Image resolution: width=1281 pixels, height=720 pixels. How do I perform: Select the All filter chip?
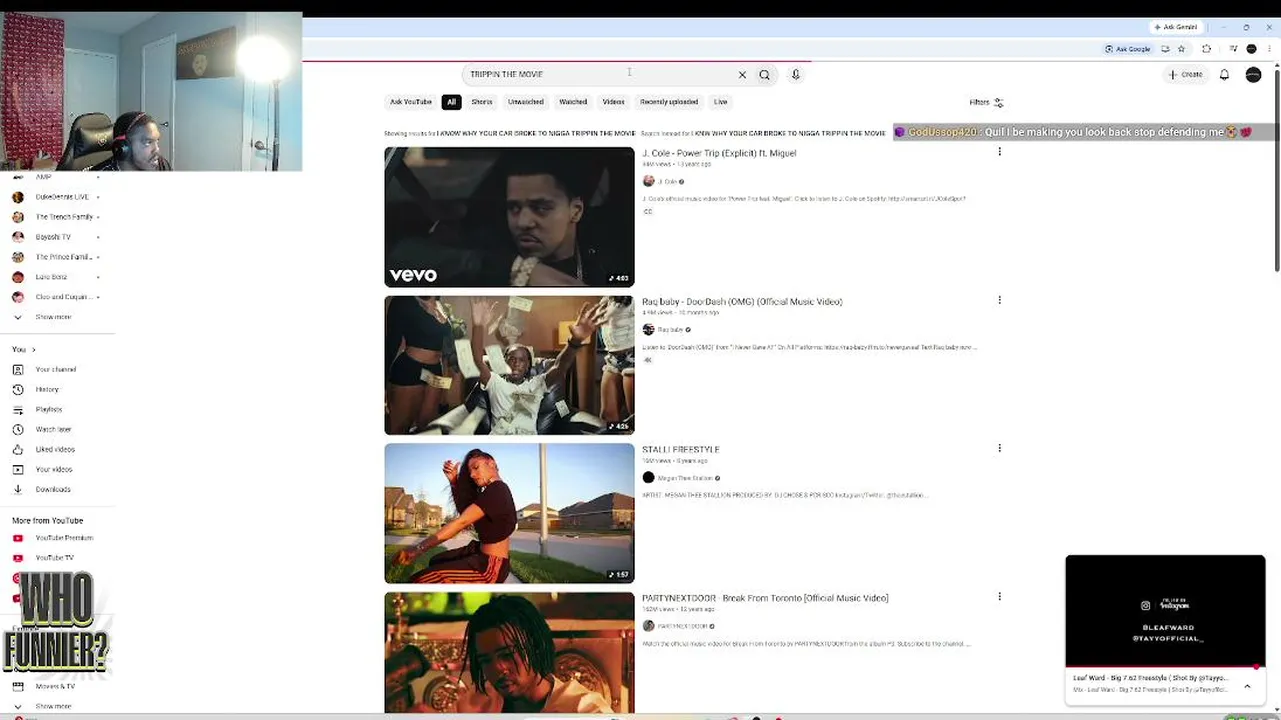(451, 102)
